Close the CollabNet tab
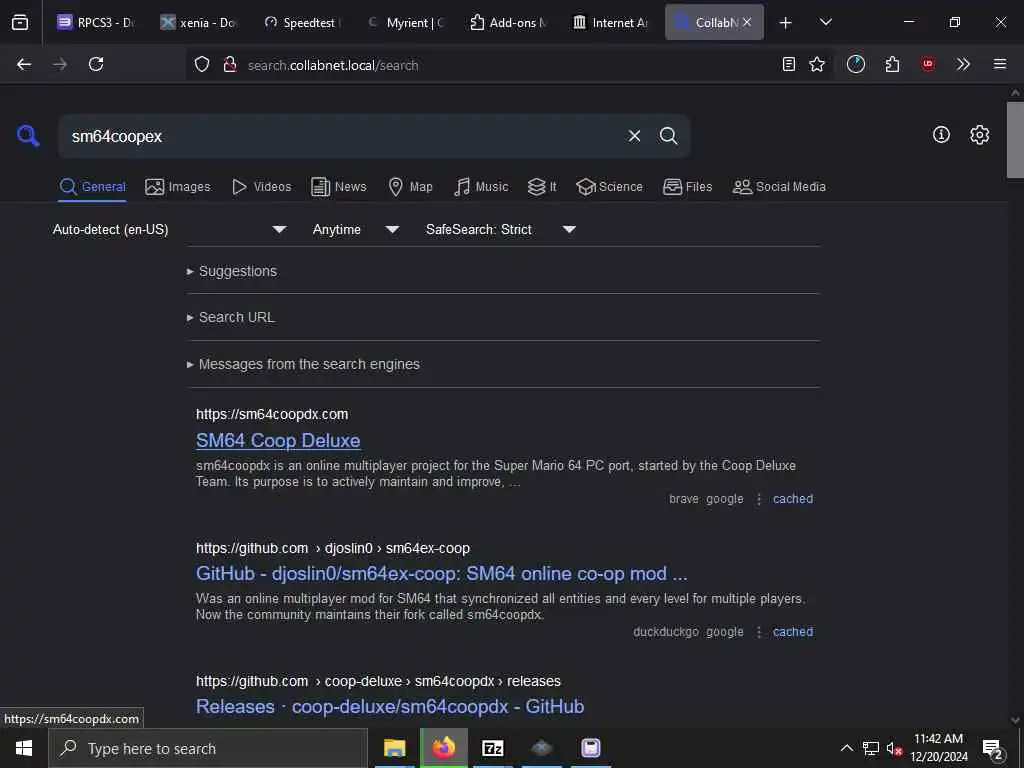Viewport: 1024px width, 768px height. tap(746, 22)
